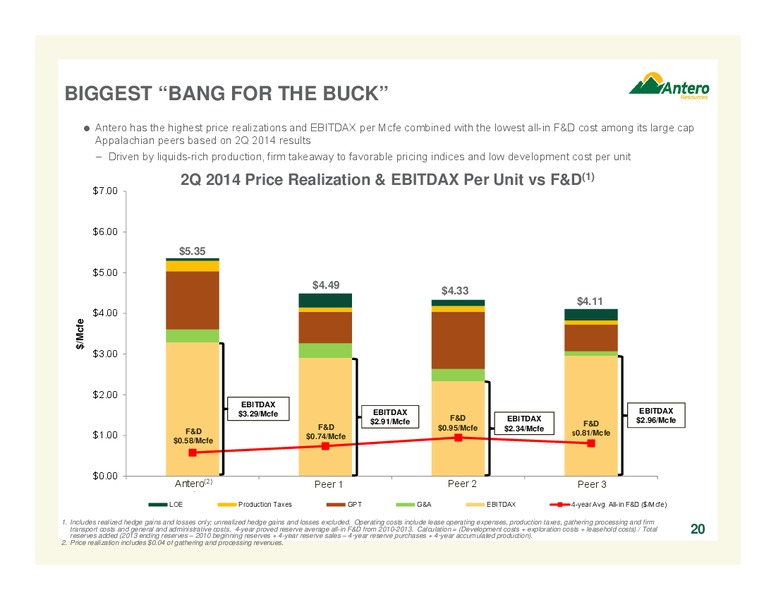Click the chart title 2Q 2014 Price Realization
The width and height of the screenshot is (776, 600).
(387, 179)
